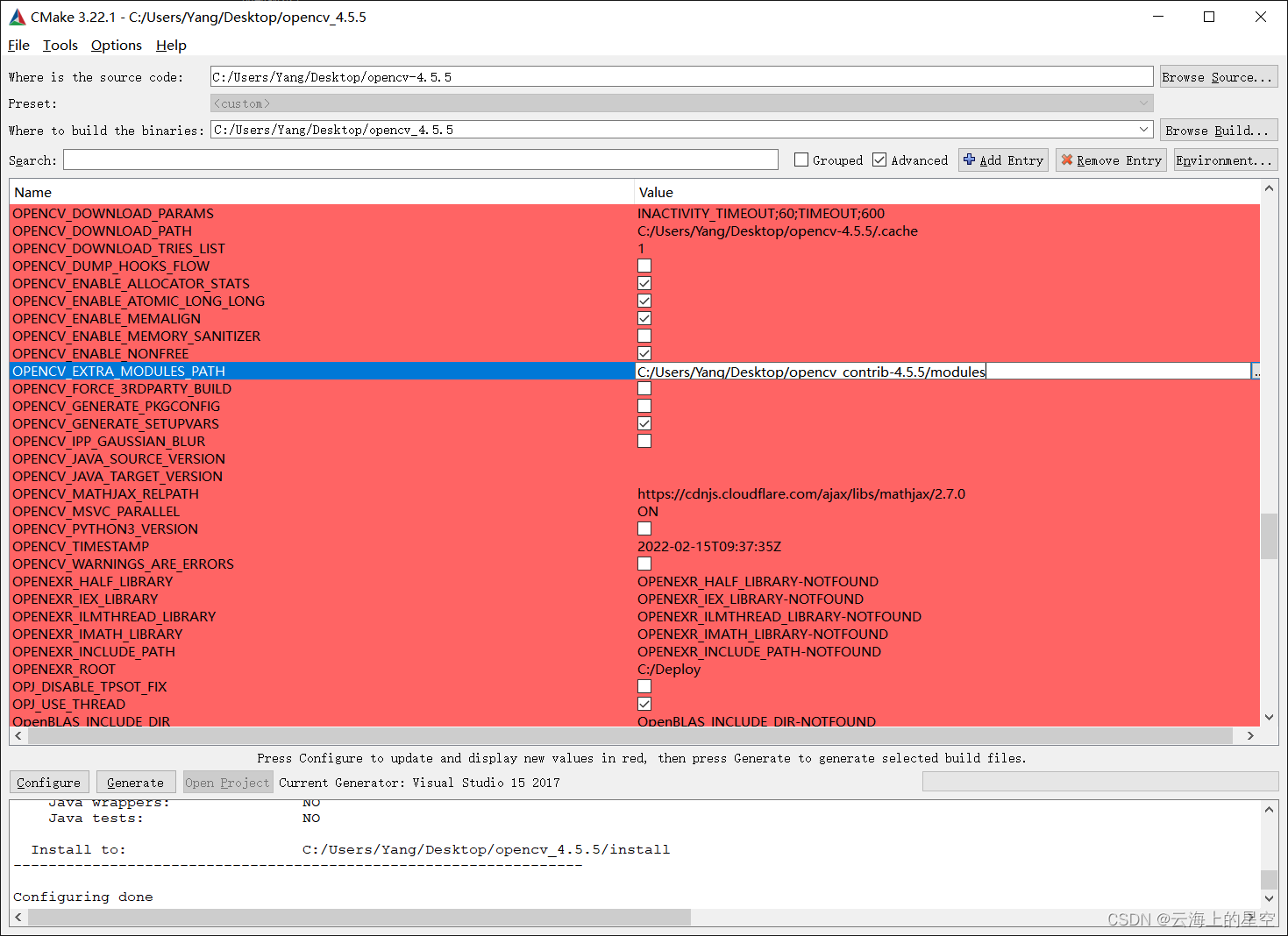Click the Browse Source... button
1288x936 pixels.
tap(1219, 76)
